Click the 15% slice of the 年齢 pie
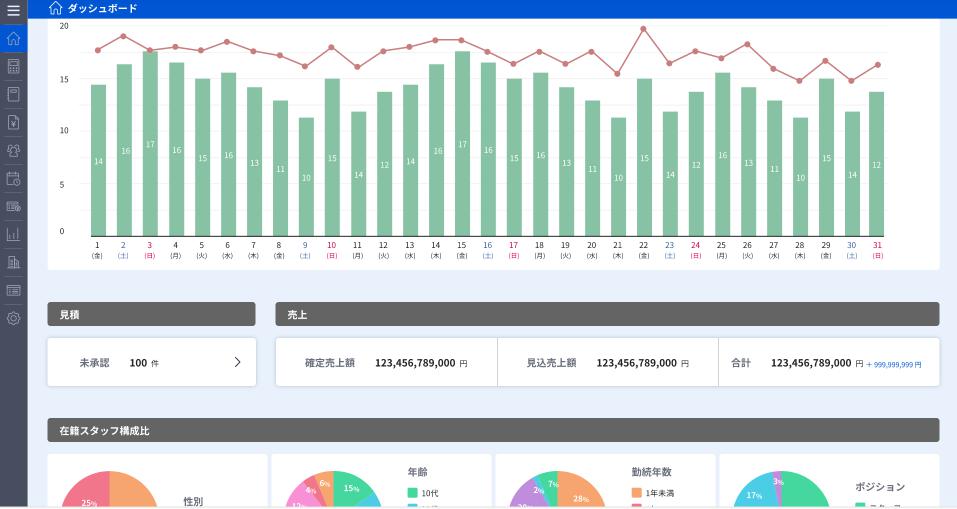 click(x=353, y=487)
